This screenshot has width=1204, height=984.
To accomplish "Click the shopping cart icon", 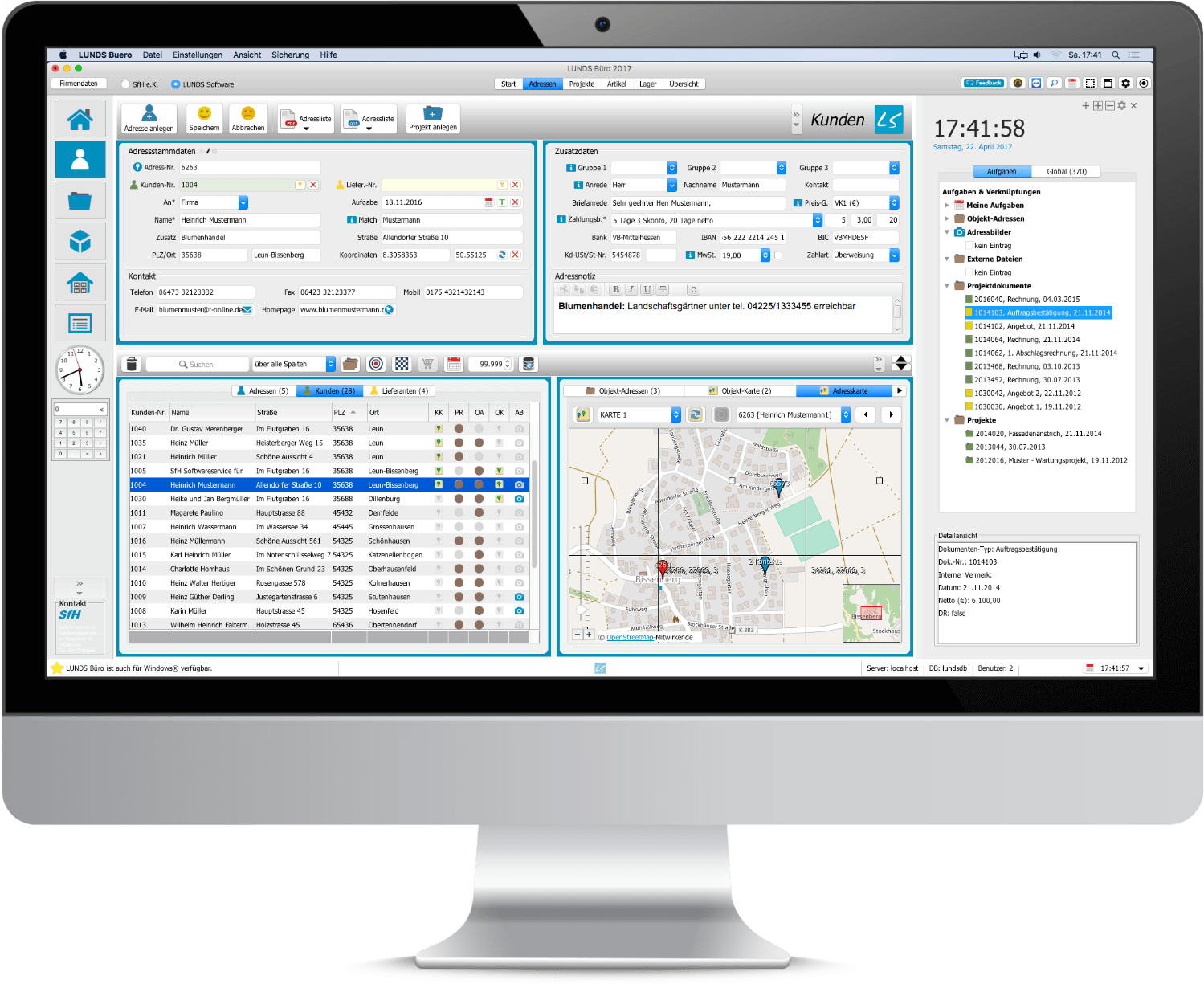I will 428,364.
